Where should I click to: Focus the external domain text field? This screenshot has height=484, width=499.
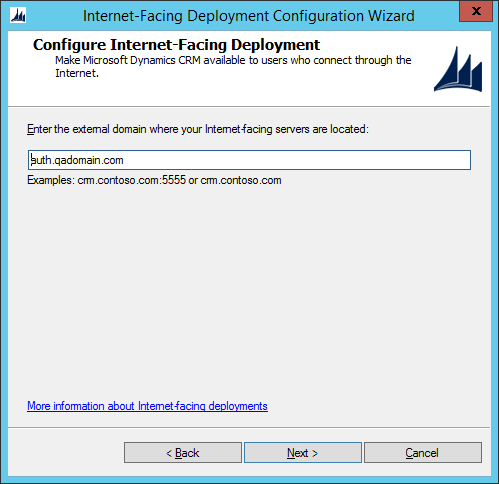[249, 160]
